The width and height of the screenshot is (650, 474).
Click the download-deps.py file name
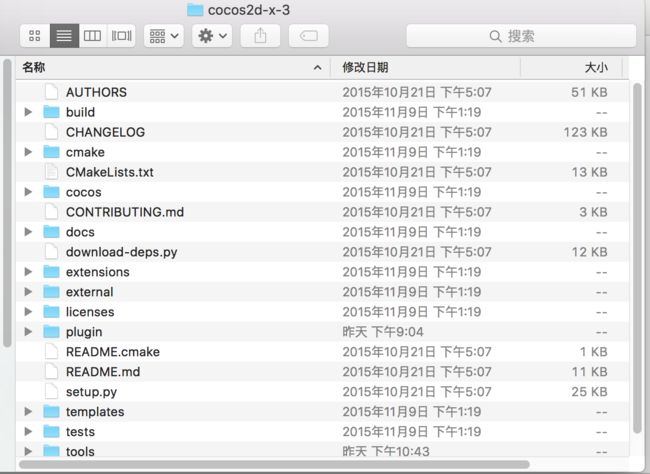121,252
